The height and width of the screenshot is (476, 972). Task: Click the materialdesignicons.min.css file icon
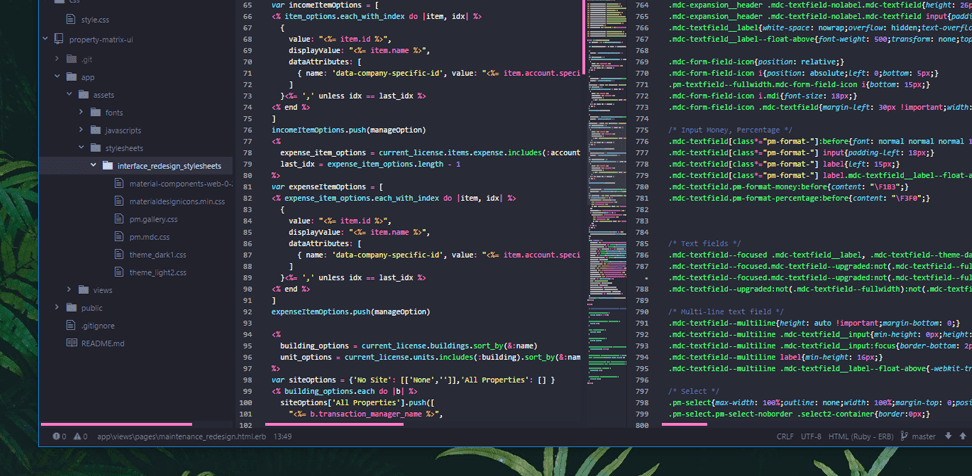pyautogui.click(x=119, y=201)
